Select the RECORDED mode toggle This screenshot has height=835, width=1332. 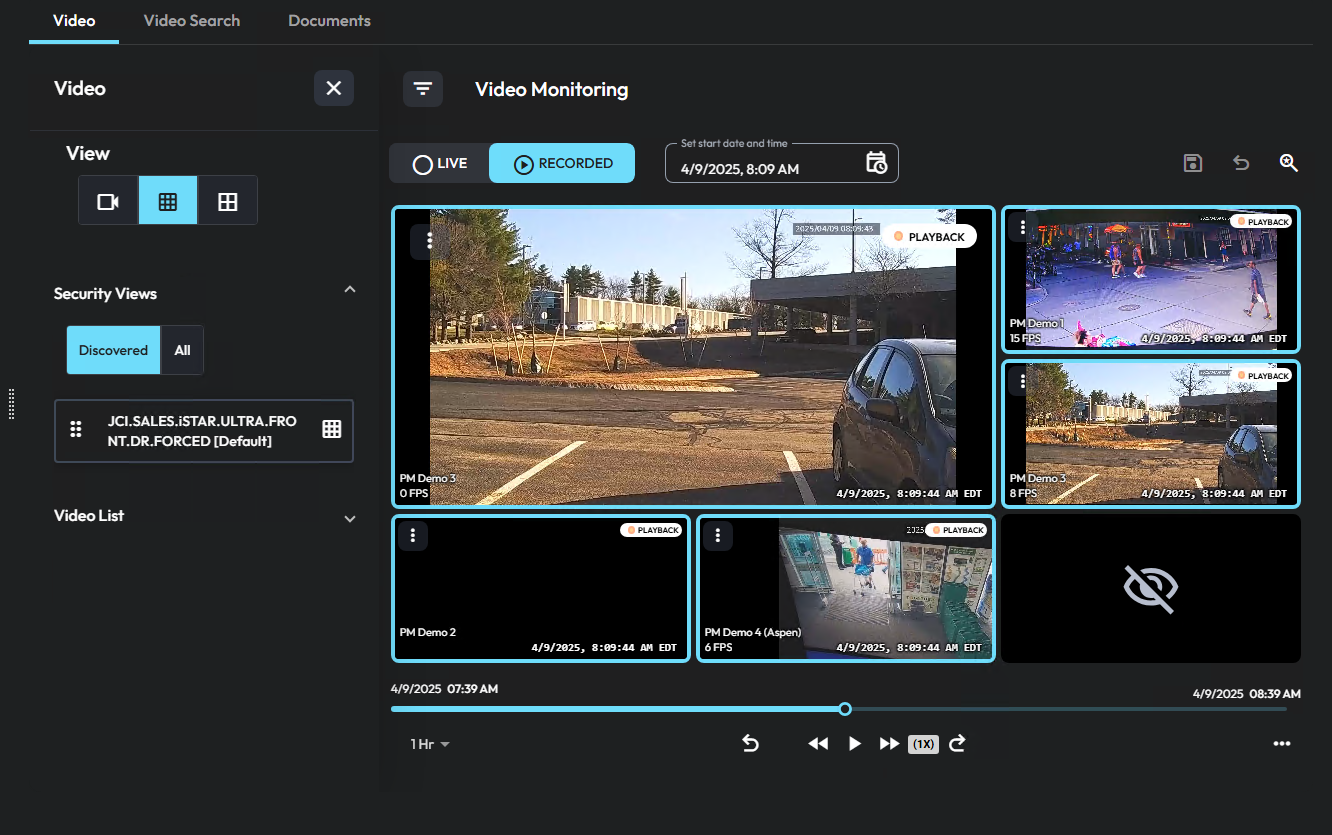point(561,162)
